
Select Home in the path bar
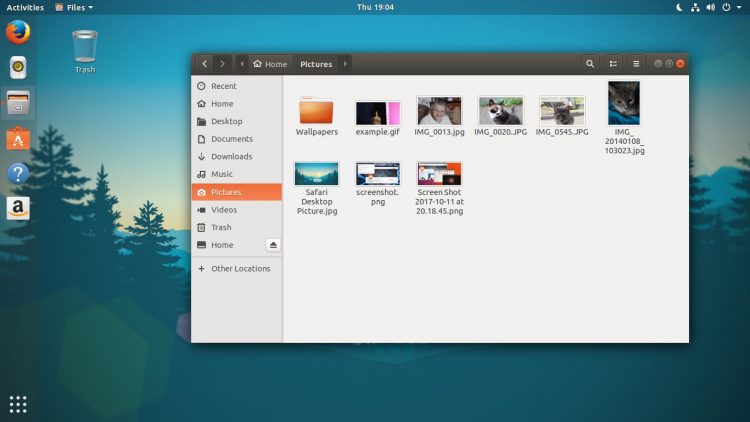(x=270, y=64)
